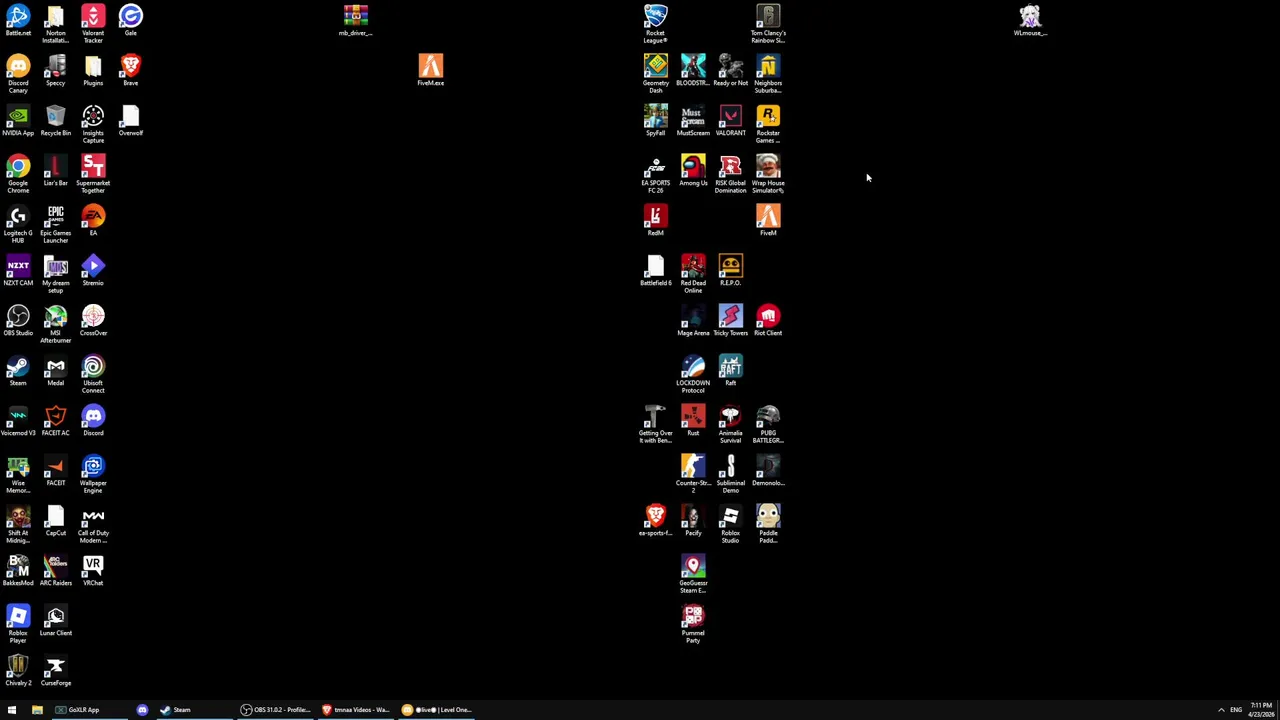Image resolution: width=1280 pixels, height=720 pixels.
Task: Open the Counter-Strike 2 shortcut
Action: pos(693,474)
